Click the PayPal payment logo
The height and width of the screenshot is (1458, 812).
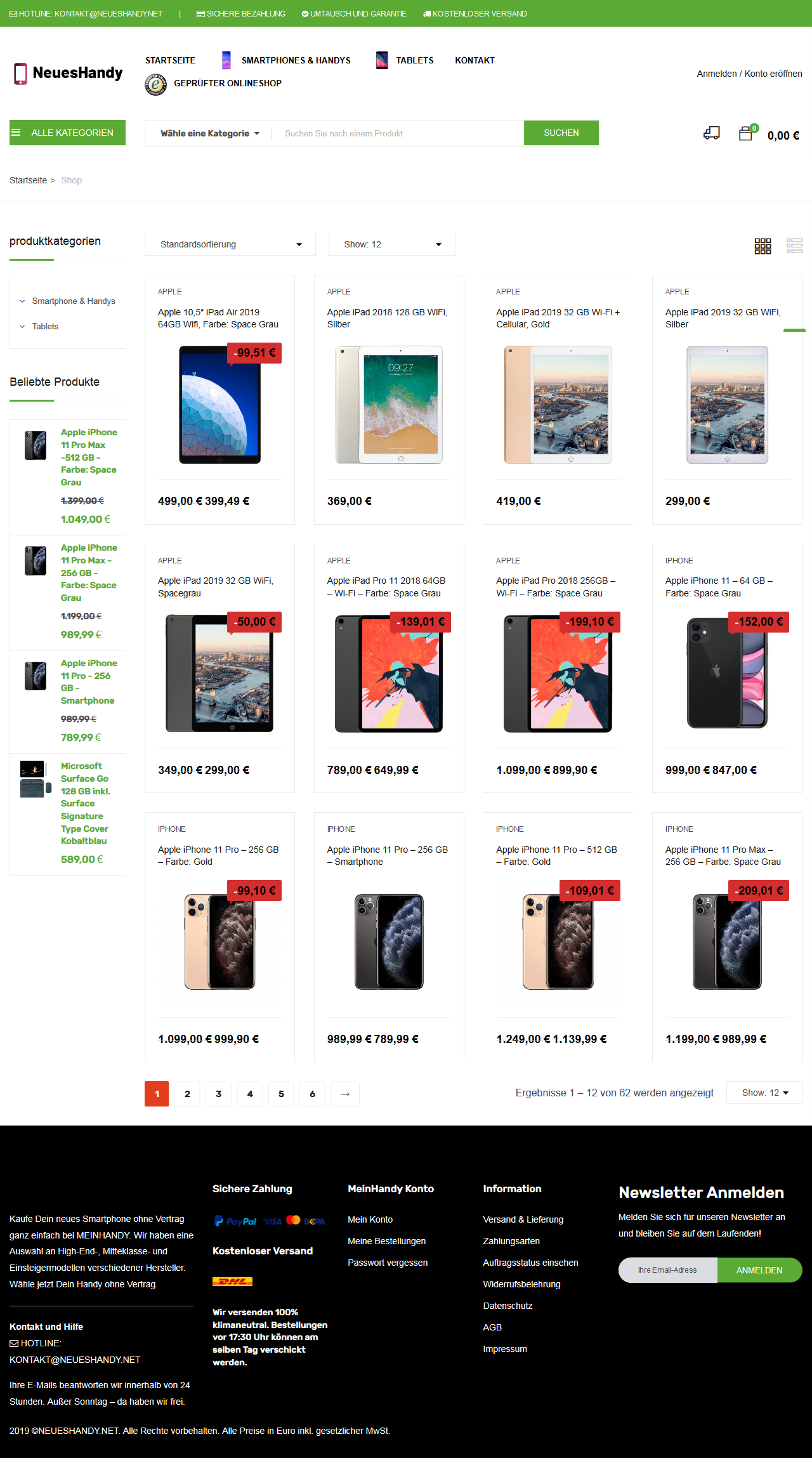tap(235, 1221)
